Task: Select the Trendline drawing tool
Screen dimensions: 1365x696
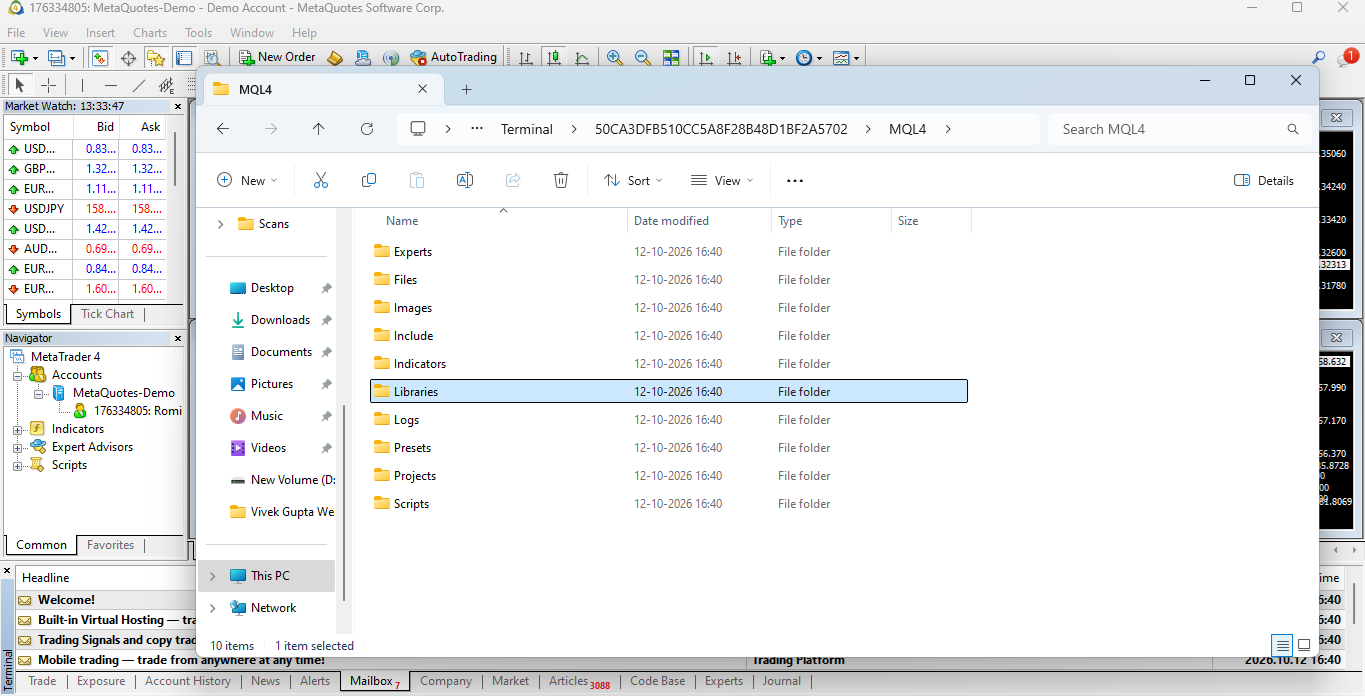Action: click(x=139, y=85)
